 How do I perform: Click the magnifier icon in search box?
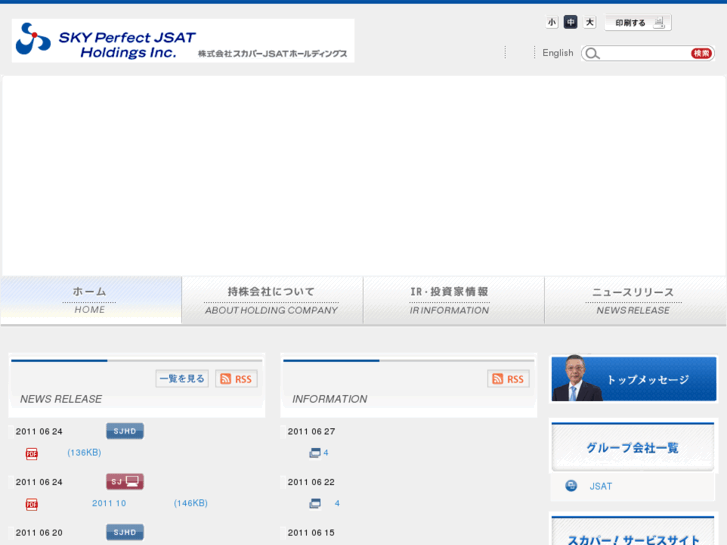[592, 54]
